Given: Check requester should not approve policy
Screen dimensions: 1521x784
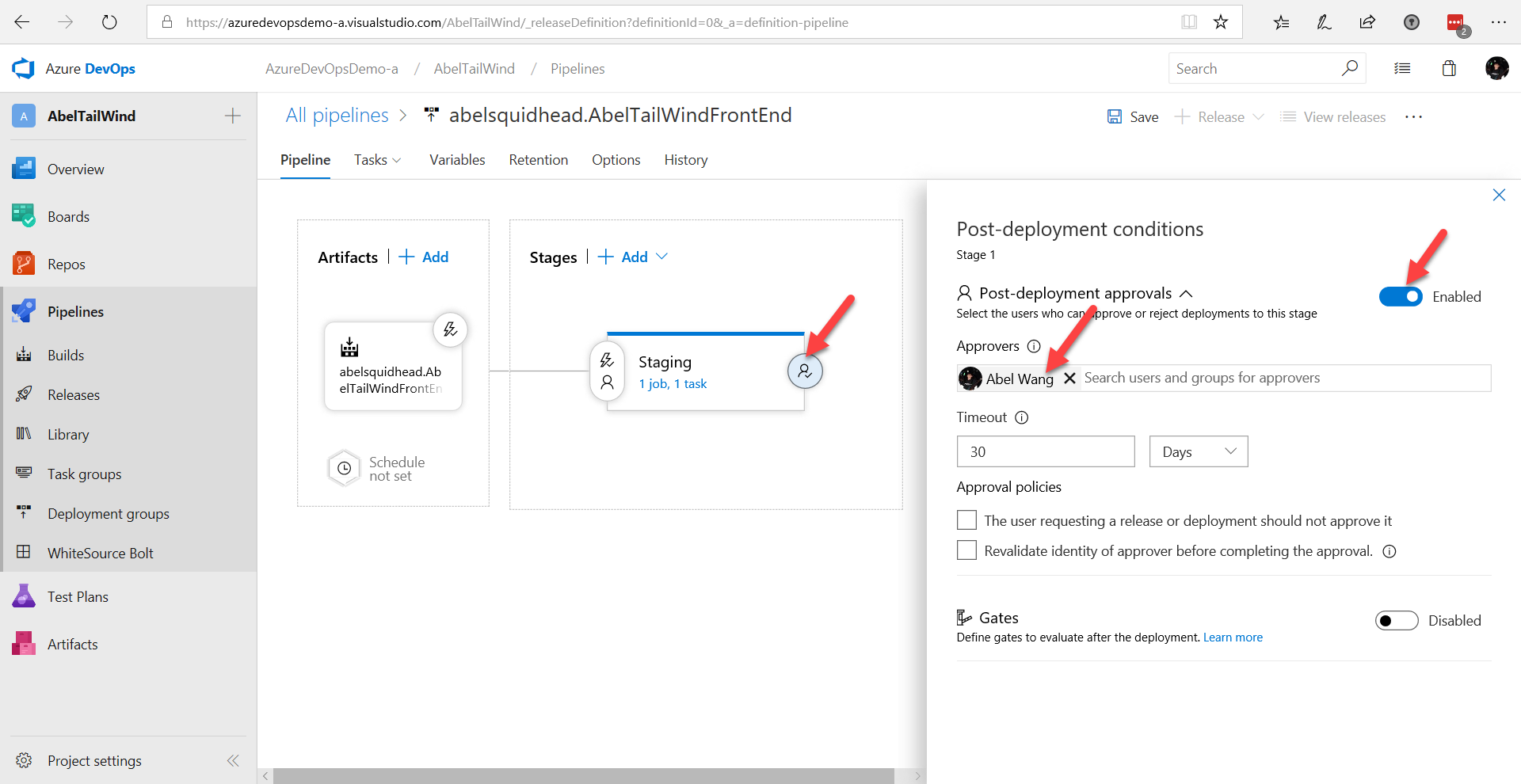Looking at the screenshot, I should [x=966, y=520].
